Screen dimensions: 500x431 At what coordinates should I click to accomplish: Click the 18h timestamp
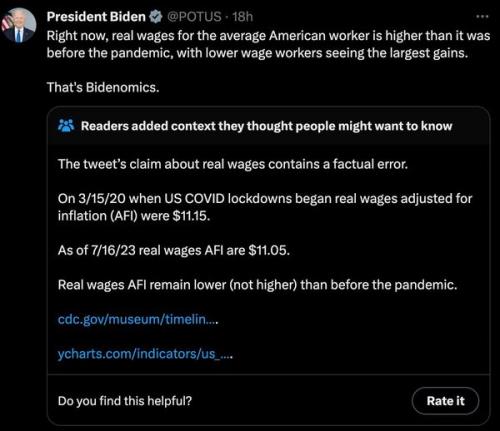pyautogui.click(x=242, y=17)
